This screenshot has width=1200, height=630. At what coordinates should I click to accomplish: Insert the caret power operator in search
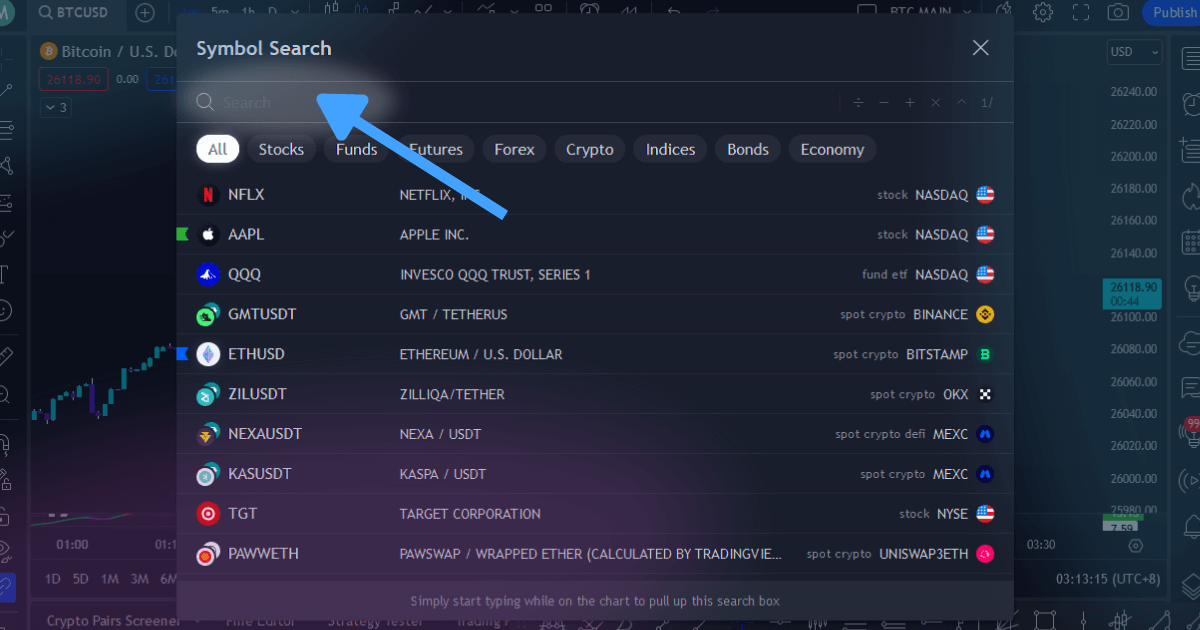(x=961, y=102)
